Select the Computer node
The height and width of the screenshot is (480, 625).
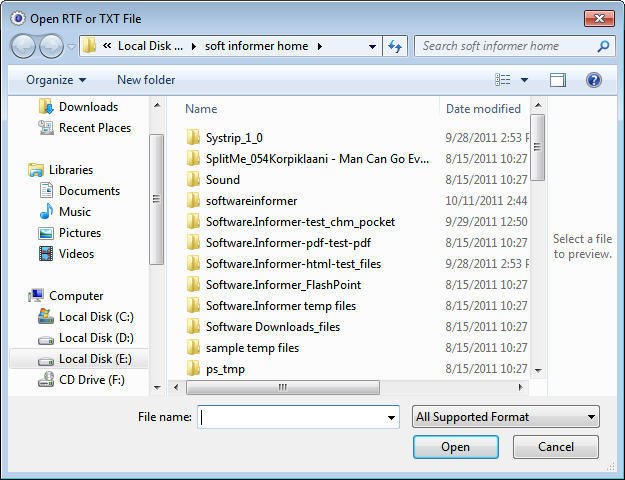click(66, 296)
